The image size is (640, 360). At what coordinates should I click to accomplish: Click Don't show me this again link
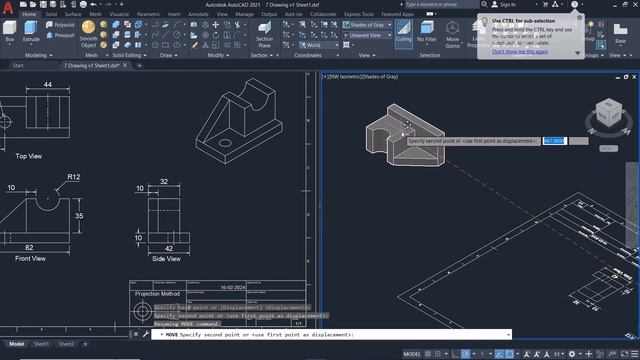[520, 51]
